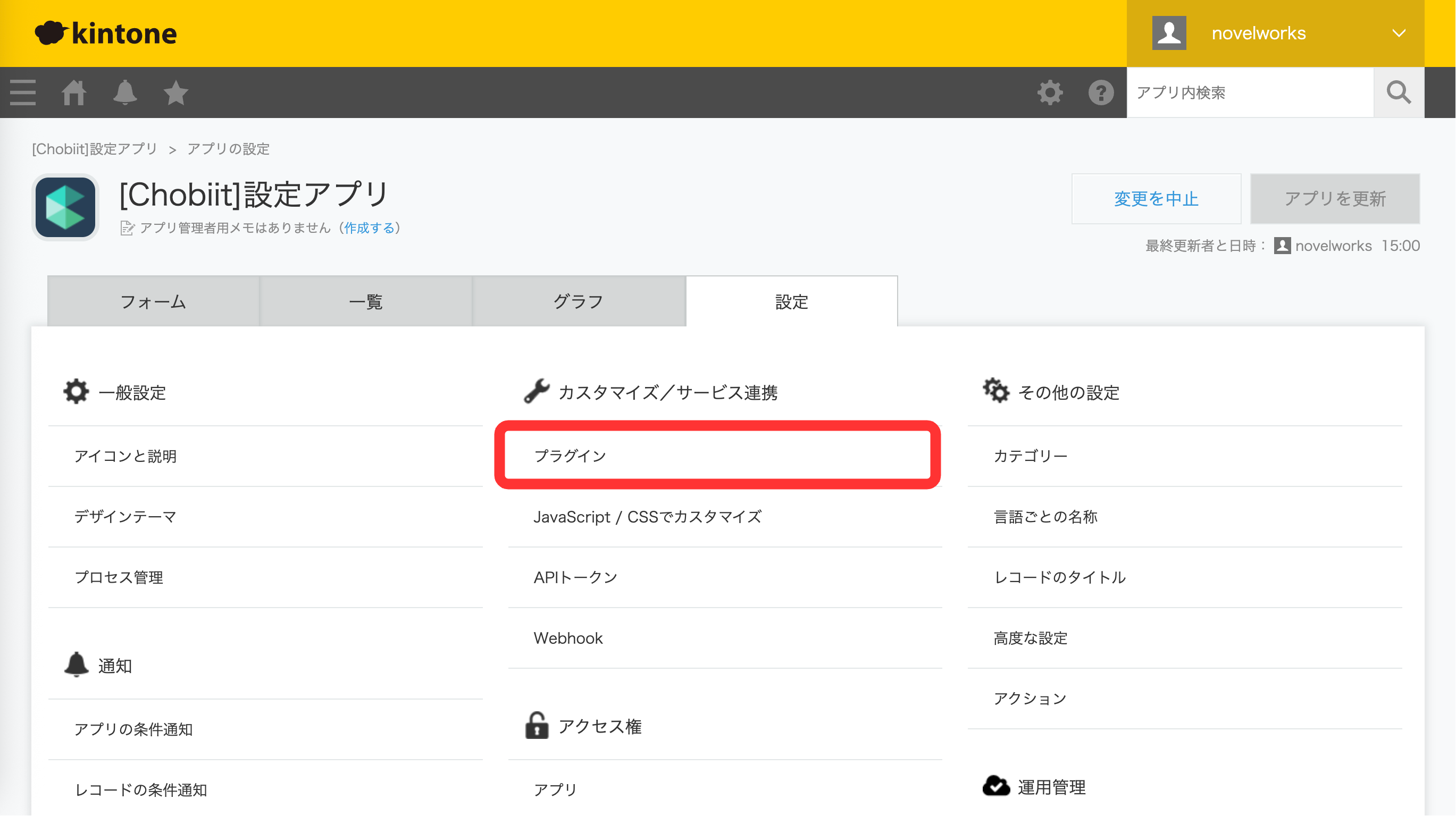
Task: Click the novelworks last-updater name
Action: (1333, 246)
